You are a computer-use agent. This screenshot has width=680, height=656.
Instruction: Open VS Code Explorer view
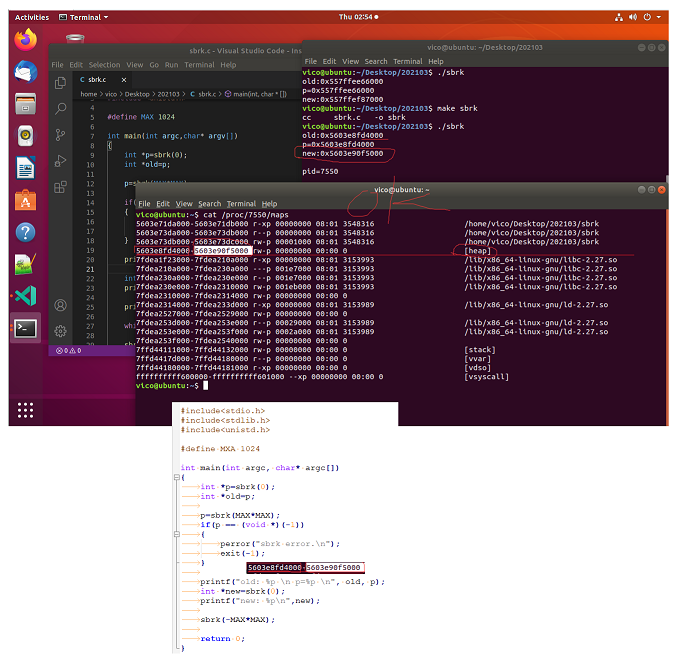[x=61, y=83]
